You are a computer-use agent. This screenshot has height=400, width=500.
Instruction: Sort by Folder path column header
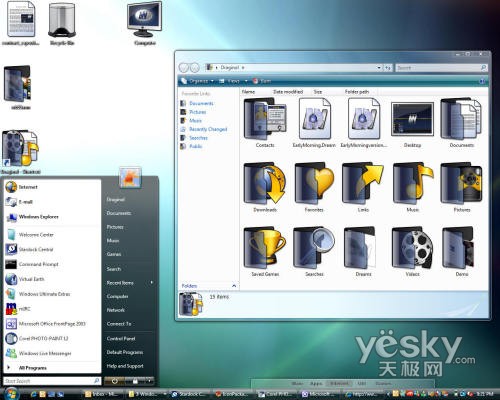tap(357, 92)
